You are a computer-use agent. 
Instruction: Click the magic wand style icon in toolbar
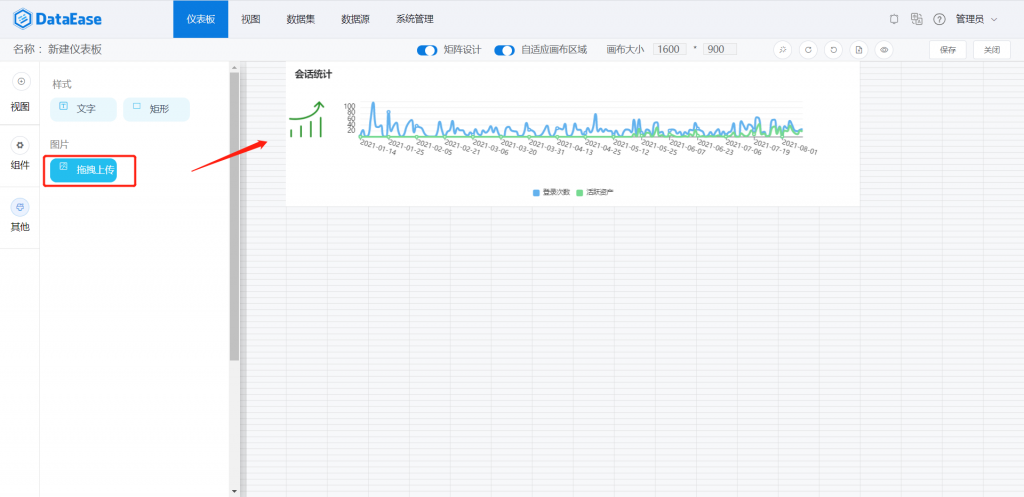tap(782, 50)
